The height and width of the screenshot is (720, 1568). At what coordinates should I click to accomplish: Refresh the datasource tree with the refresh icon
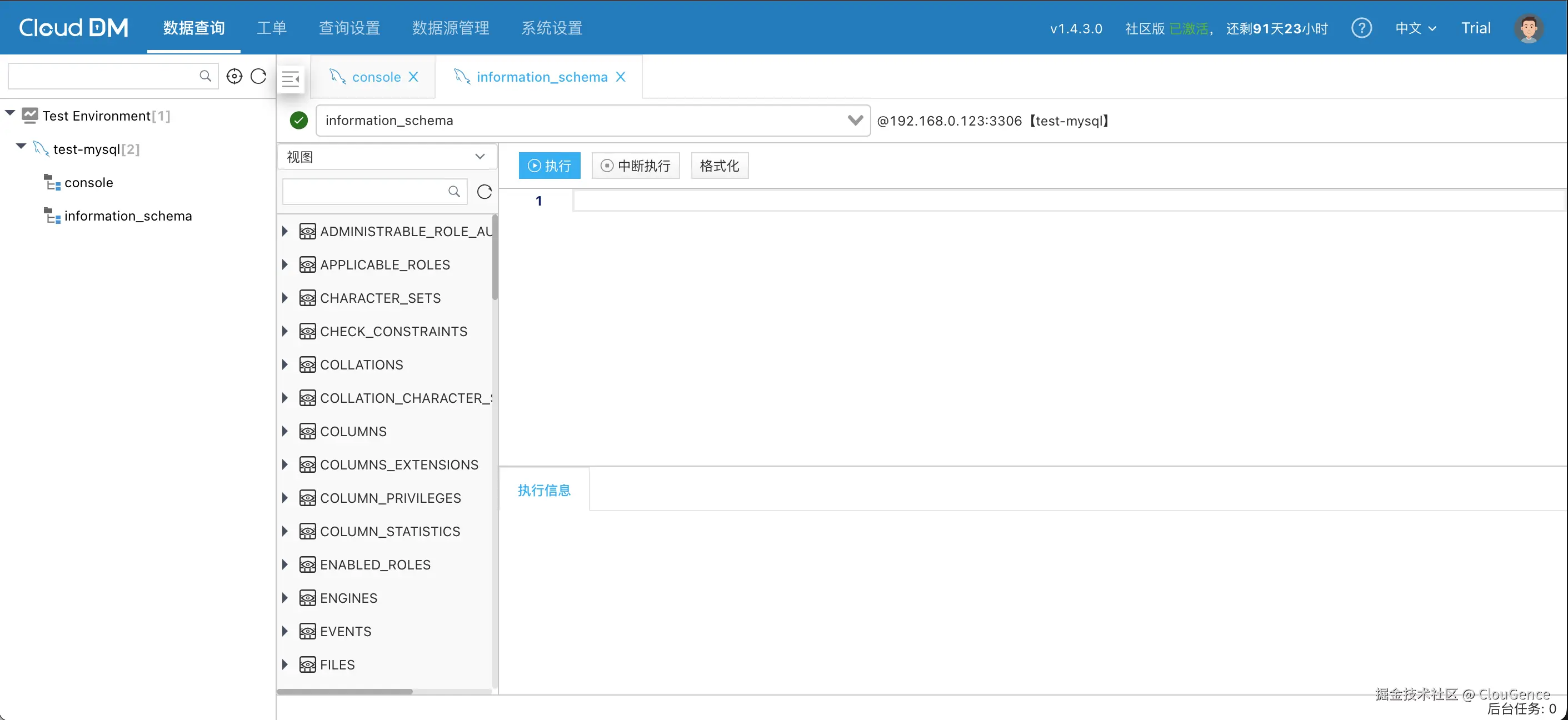pos(259,76)
